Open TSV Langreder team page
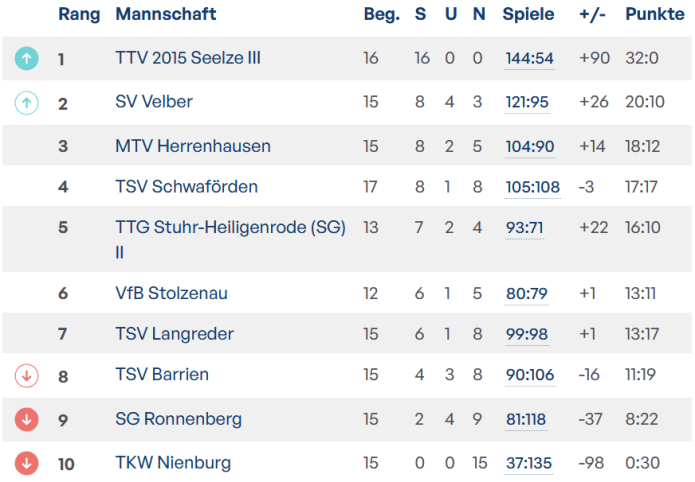The width and height of the screenshot is (695, 482). tap(174, 334)
